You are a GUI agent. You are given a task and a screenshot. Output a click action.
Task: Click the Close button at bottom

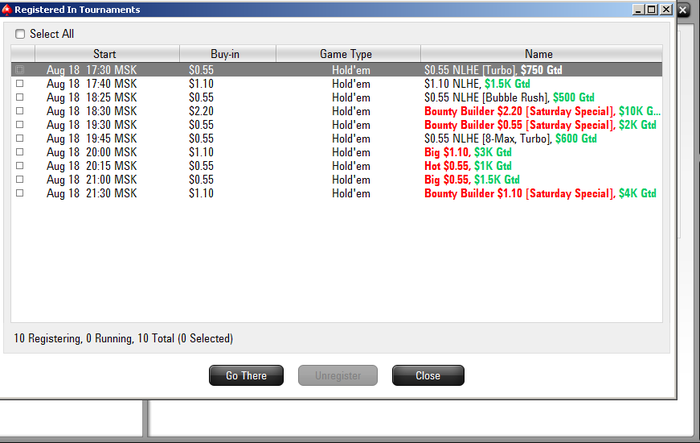(x=428, y=376)
